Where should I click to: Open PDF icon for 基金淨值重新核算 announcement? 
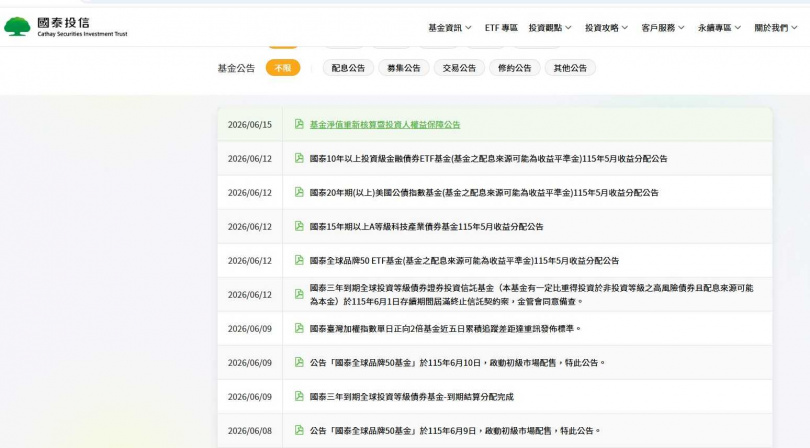pyautogui.click(x=299, y=124)
